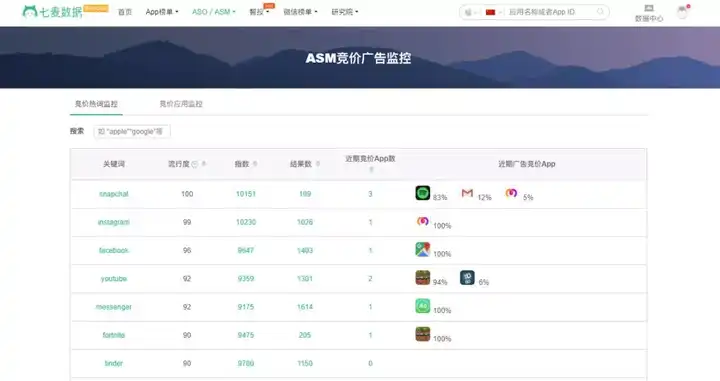
Task: Expand the 研究院 dropdown in navigation
Action: point(344,12)
